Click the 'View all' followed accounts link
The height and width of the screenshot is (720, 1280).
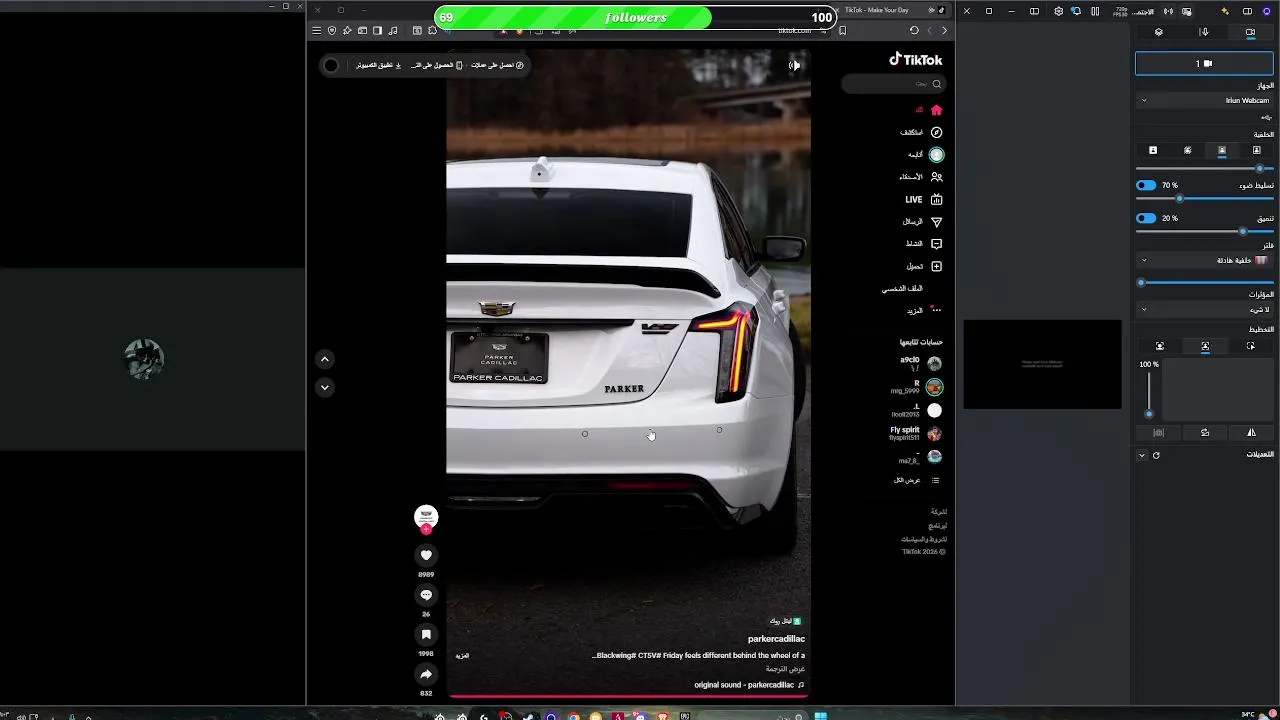916,480
